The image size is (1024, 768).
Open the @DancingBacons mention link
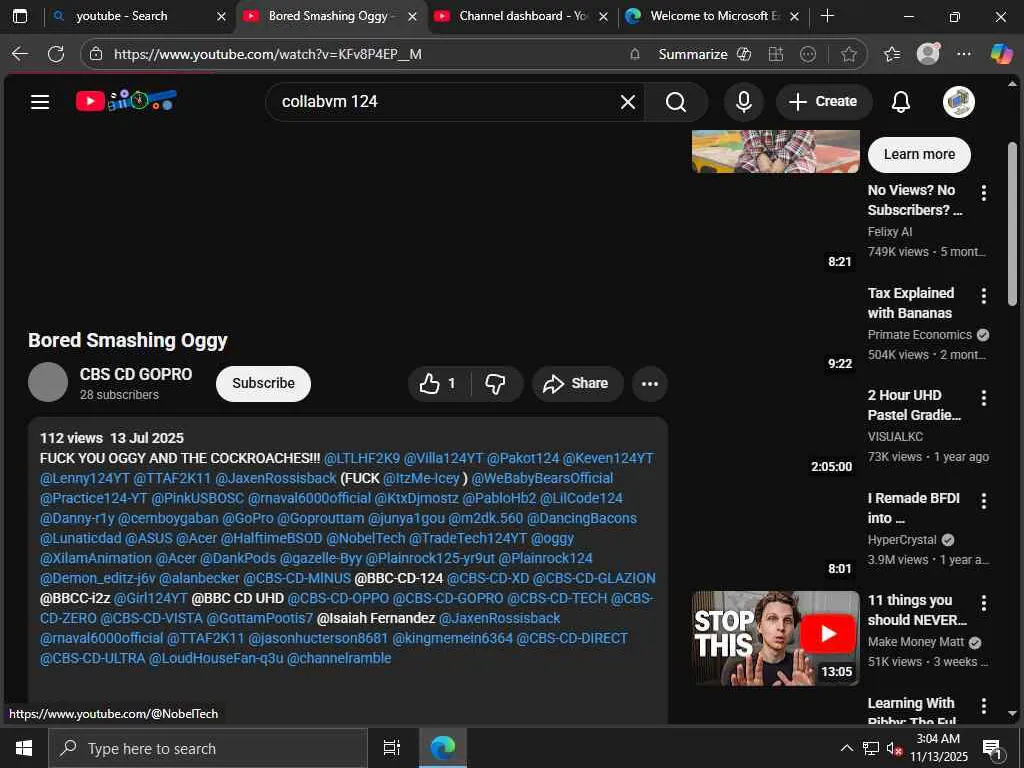point(582,519)
